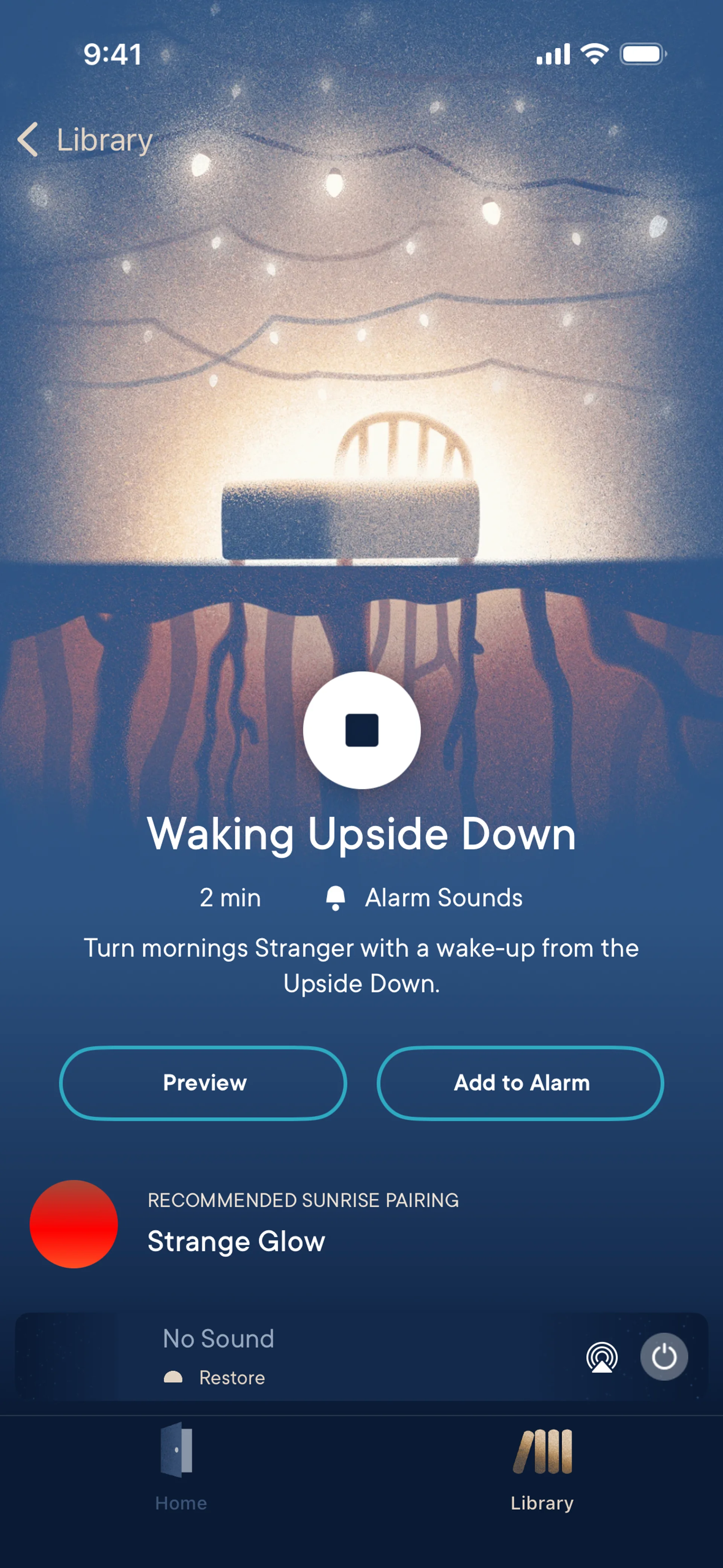Switch to the Library tab label
Viewport: 723px width, 1568px height.
[x=542, y=1503]
